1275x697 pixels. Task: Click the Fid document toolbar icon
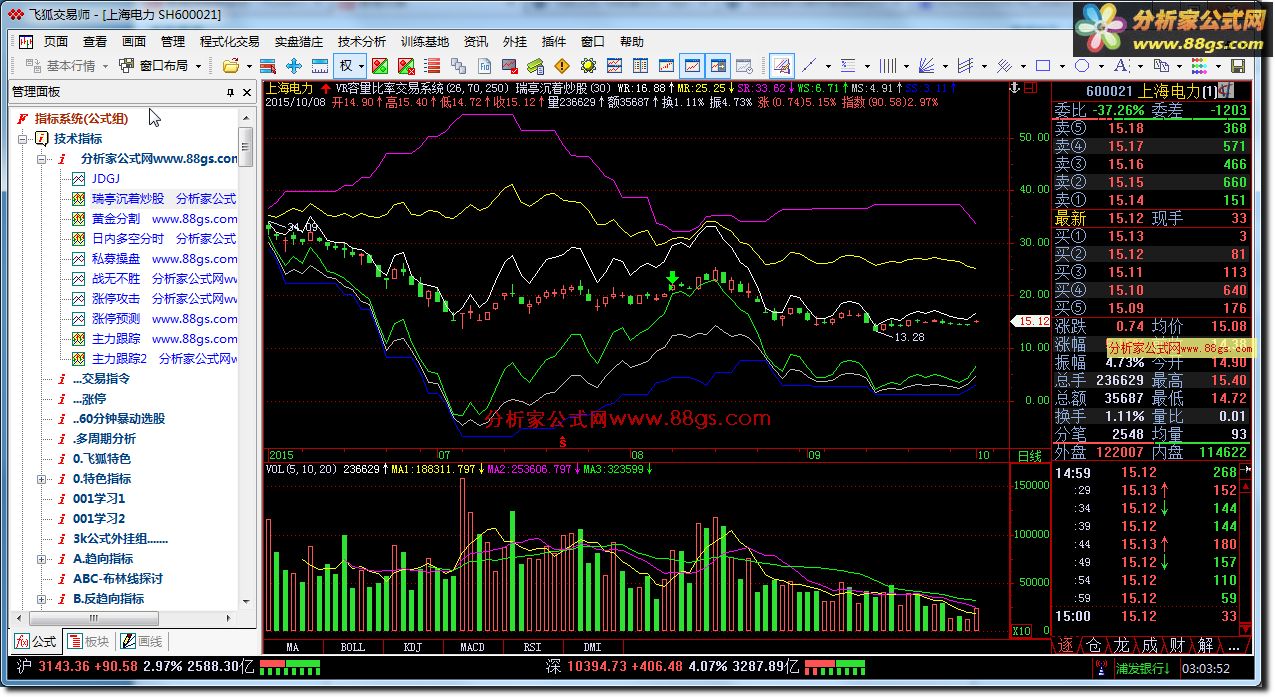pos(484,66)
